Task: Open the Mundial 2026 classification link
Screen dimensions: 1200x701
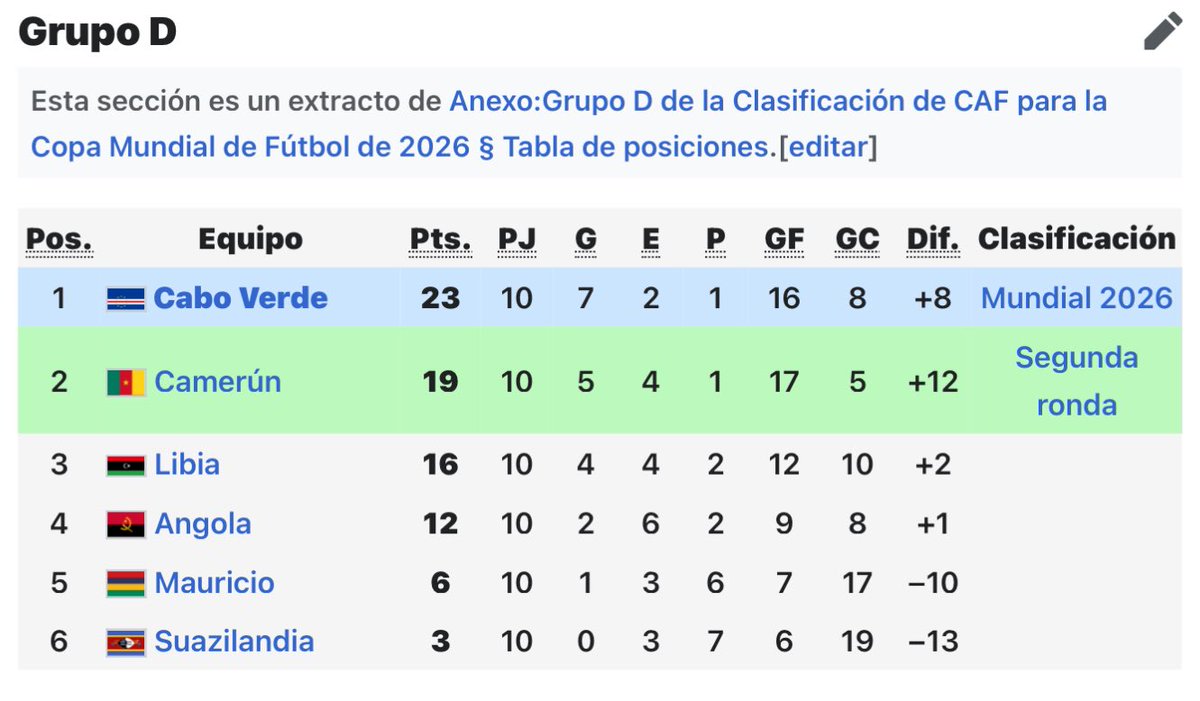Action: 1076,298
